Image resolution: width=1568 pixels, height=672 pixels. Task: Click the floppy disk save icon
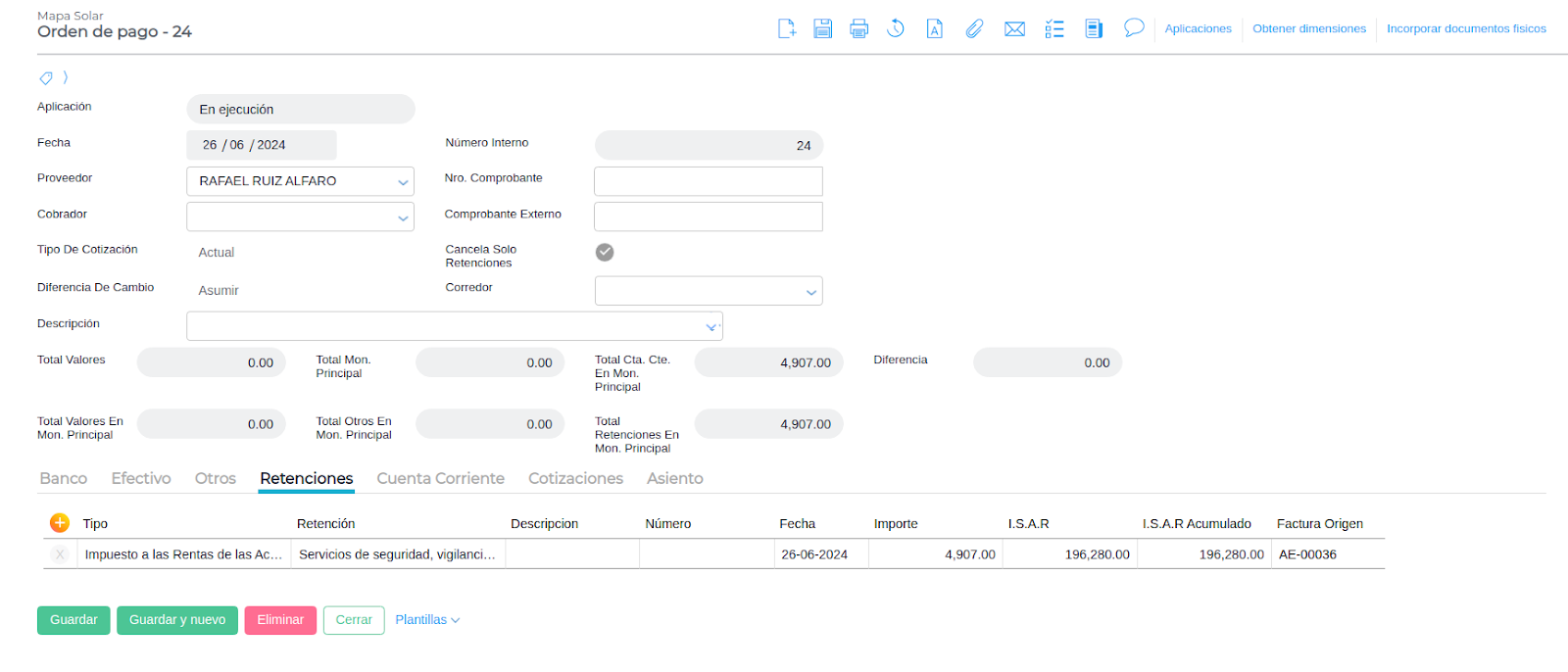point(823,28)
